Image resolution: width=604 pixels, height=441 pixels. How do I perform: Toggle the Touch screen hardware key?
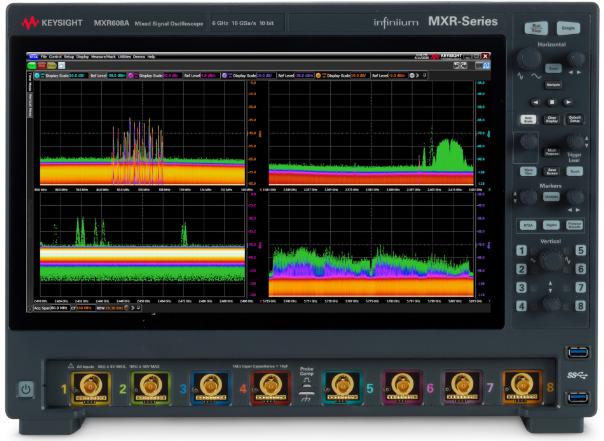(x=574, y=171)
